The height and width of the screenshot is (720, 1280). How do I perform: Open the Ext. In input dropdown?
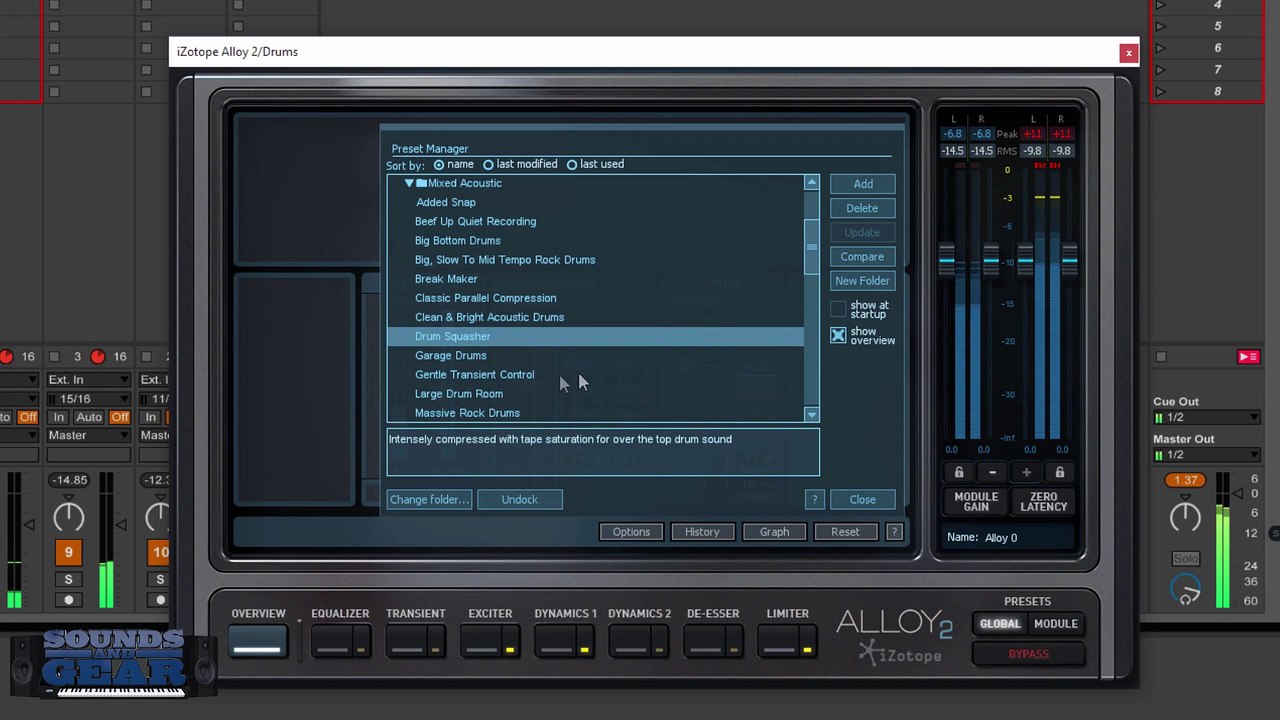[x=87, y=380]
